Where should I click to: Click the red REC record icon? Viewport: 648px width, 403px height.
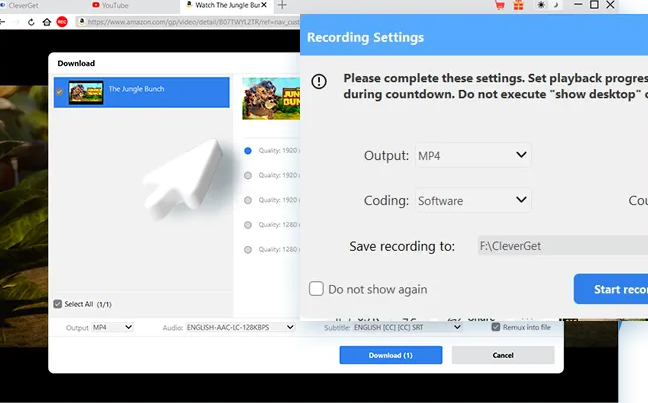[x=62, y=22]
